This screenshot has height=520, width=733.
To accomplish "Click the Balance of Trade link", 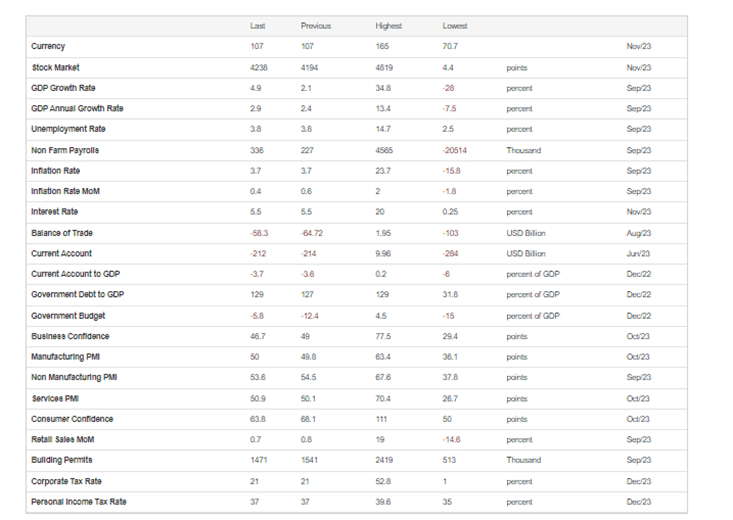I will (x=62, y=233).
